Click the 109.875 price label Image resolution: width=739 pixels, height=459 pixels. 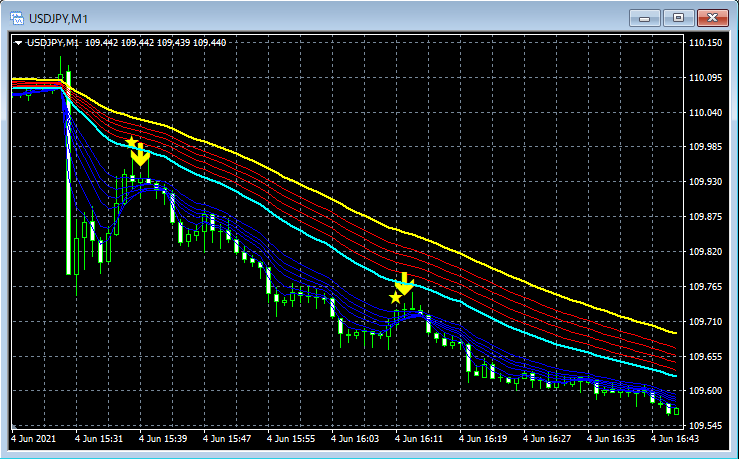[705, 217]
